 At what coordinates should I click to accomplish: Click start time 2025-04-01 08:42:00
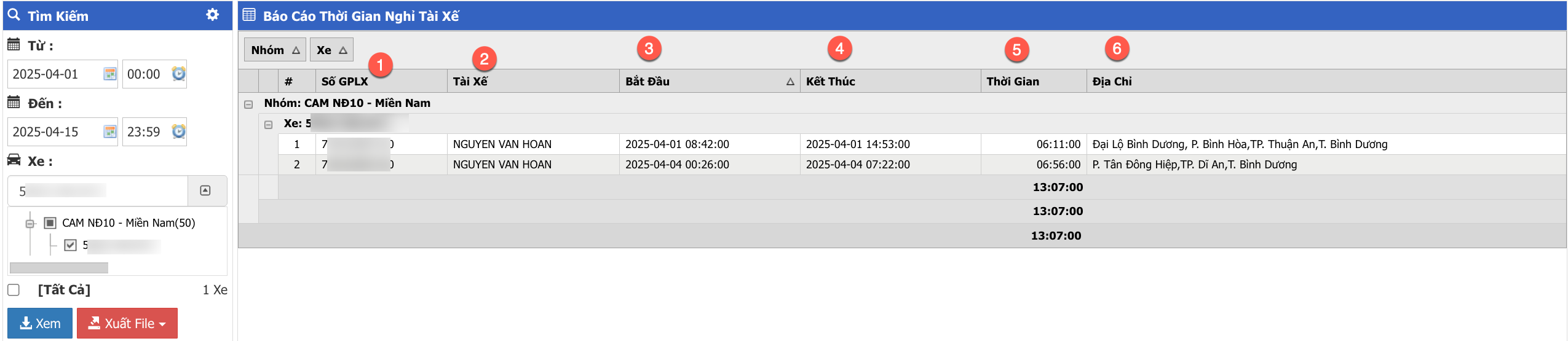pyautogui.click(x=677, y=144)
